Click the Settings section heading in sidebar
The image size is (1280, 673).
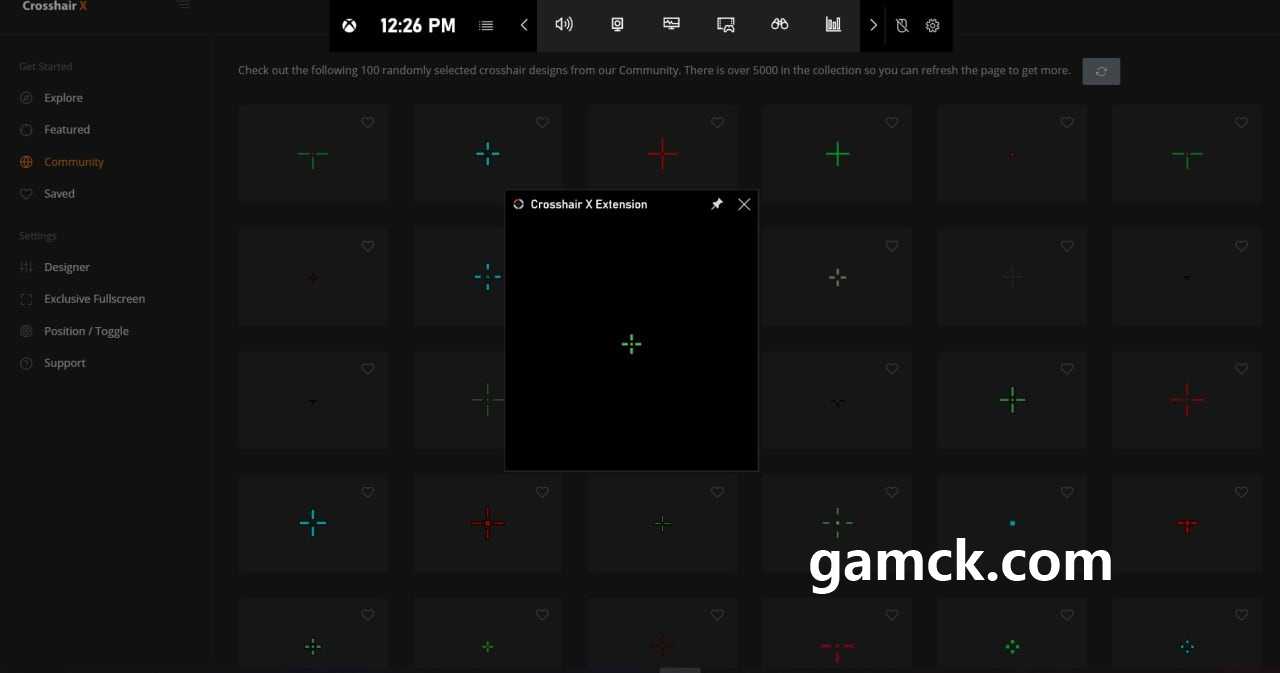(x=38, y=236)
